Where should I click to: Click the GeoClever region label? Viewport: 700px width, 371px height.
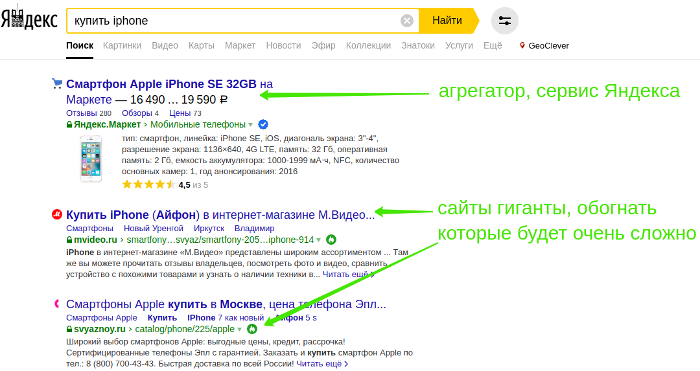click(549, 46)
